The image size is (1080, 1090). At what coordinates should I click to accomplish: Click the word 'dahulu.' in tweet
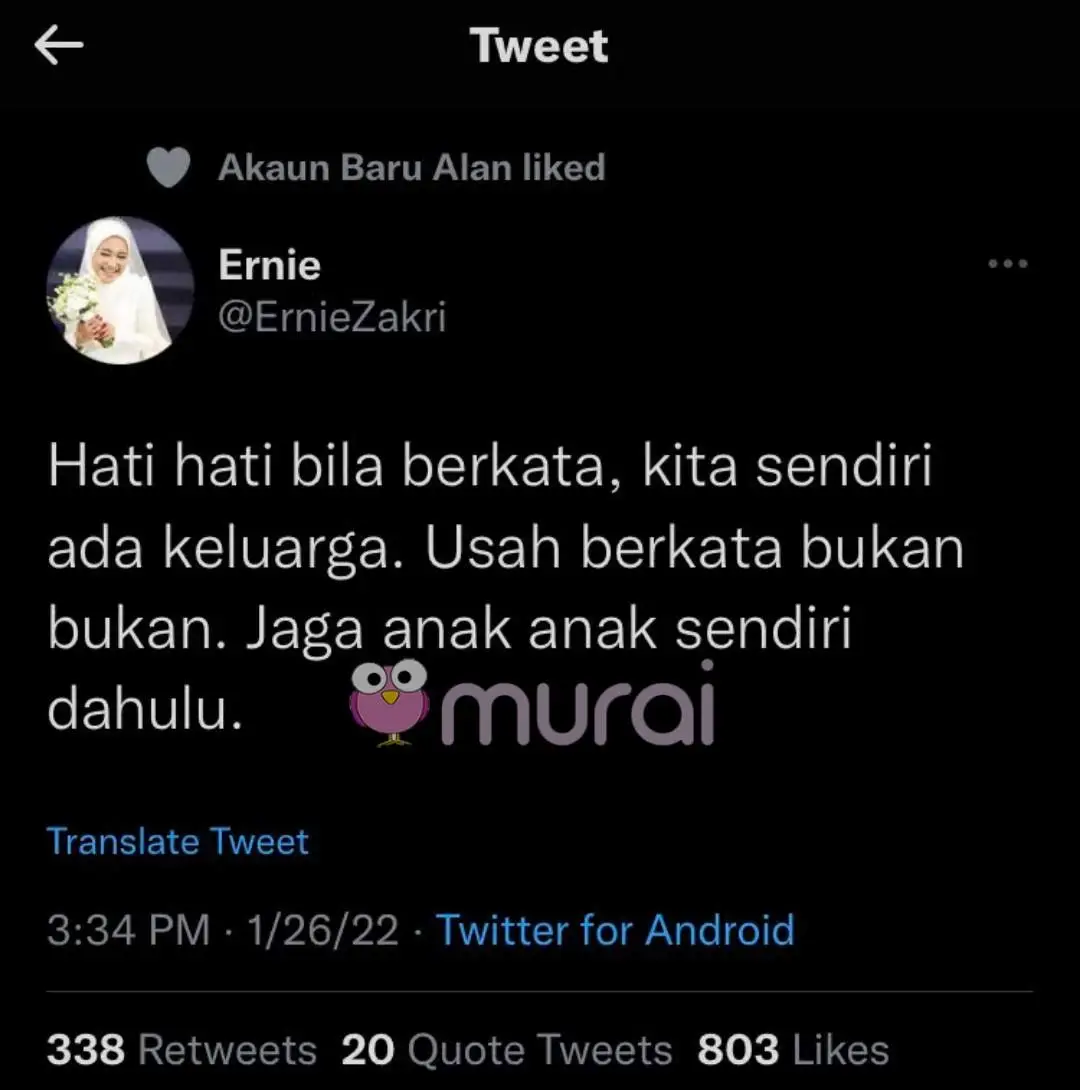coord(145,710)
